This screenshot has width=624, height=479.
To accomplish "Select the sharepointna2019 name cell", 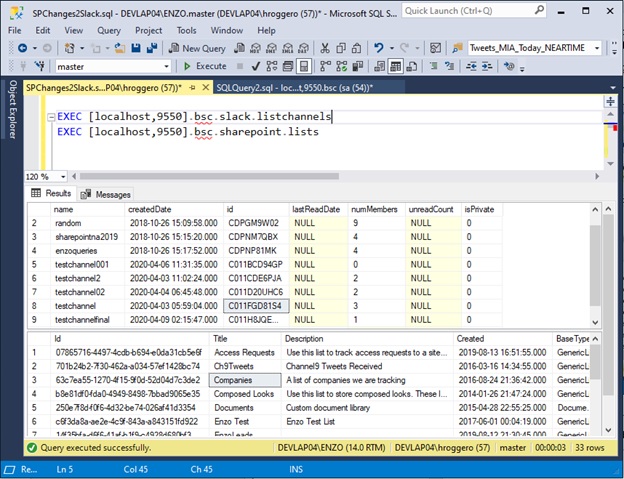I will (87, 237).
